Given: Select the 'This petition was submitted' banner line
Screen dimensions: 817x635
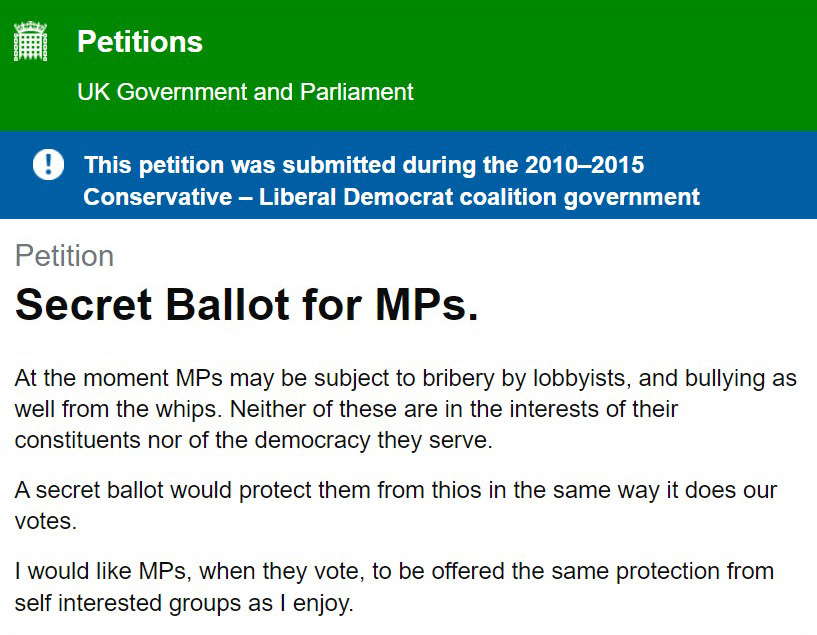Looking at the screenshot, I should pos(364,165).
